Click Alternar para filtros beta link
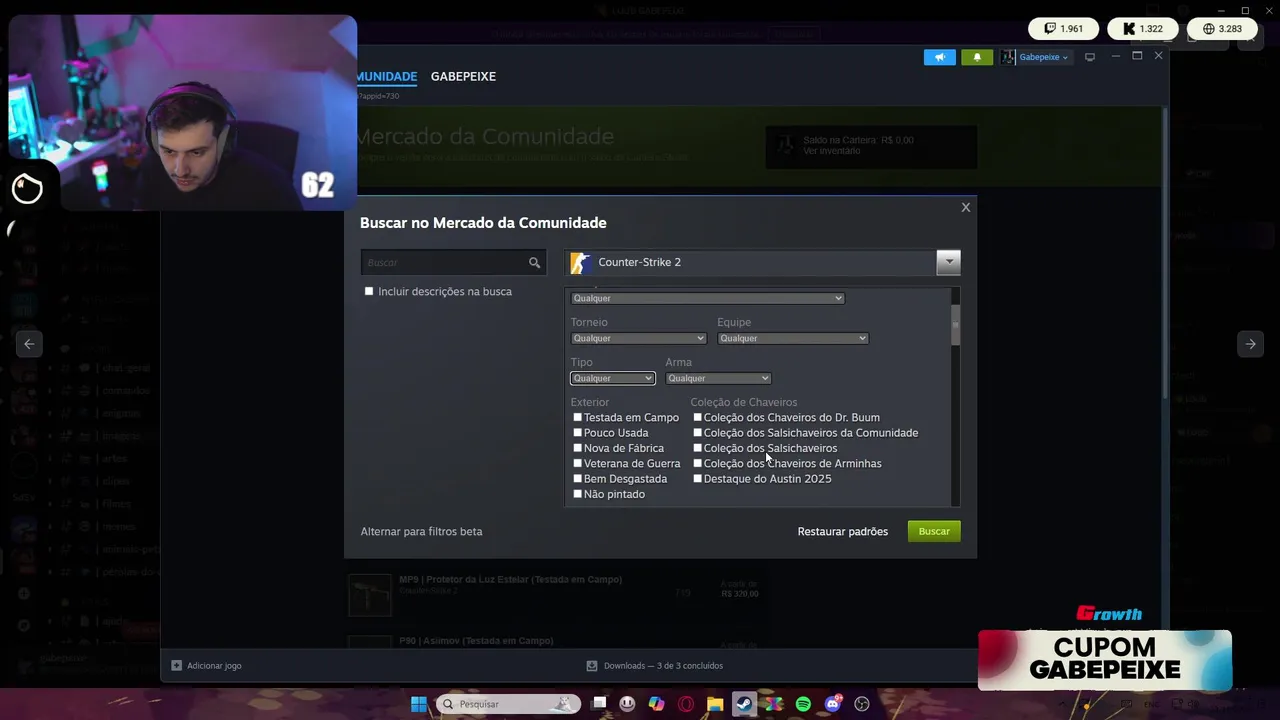This screenshot has height=720, width=1280. [x=421, y=531]
